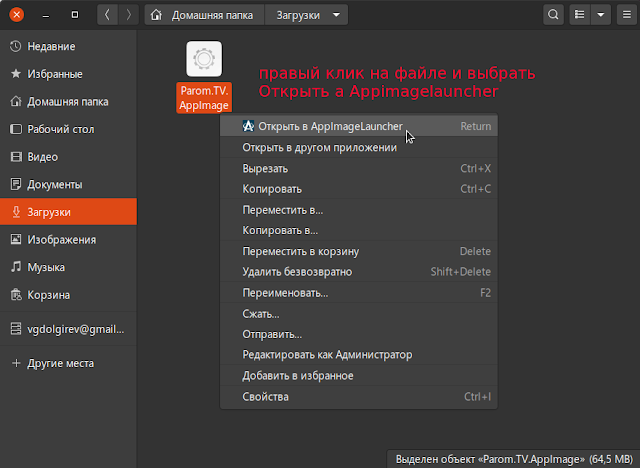Viewport: 640px width, 468px height.
Task: Open Недавние in the sidebar
Action: 69,47
